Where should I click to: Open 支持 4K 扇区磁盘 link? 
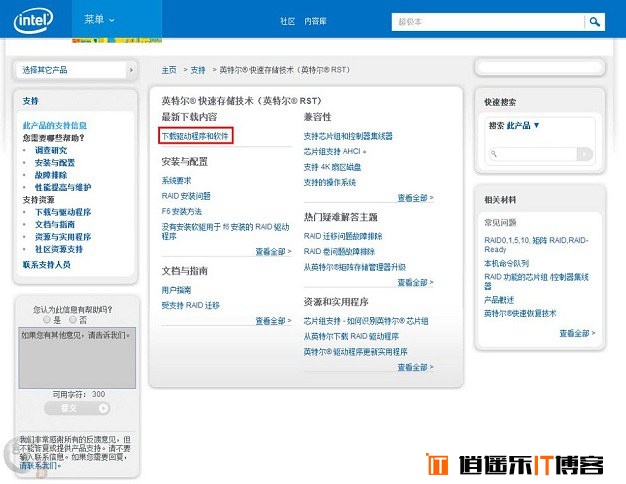[x=332, y=167]
